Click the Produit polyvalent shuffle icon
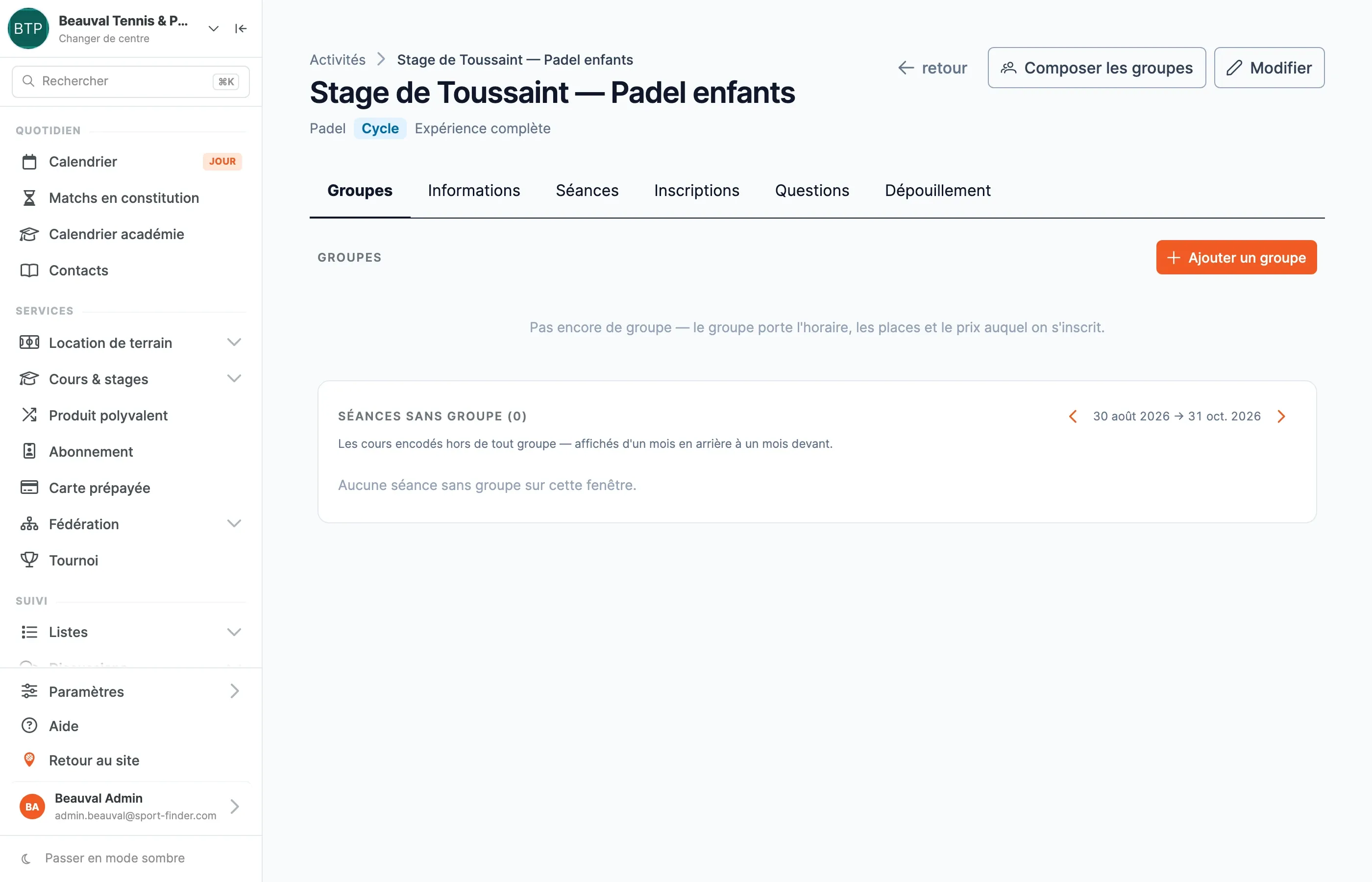 29,415
